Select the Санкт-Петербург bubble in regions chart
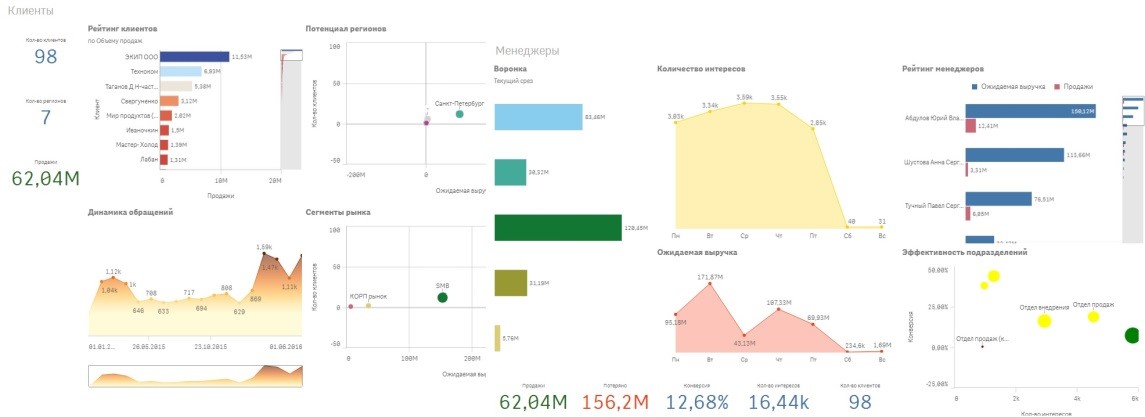 tap(459, 114)
